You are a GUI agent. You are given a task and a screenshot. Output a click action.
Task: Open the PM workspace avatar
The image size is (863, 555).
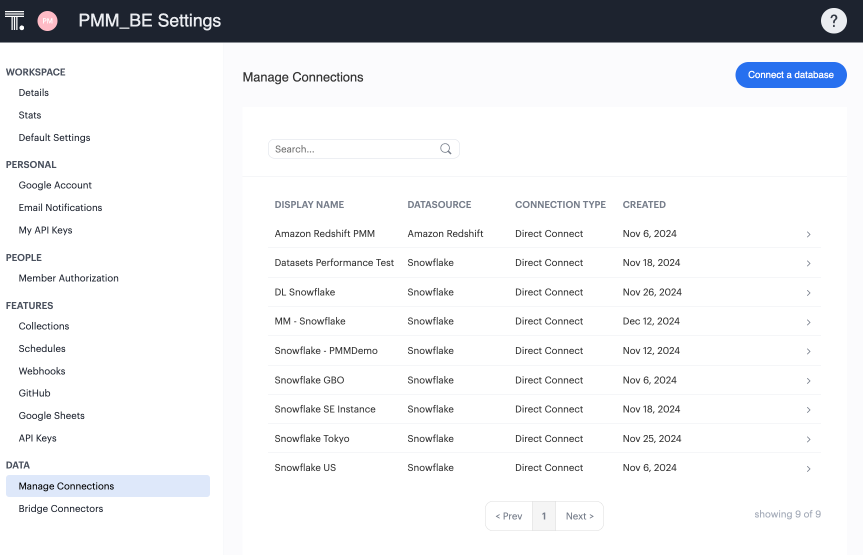pos(47,20)
